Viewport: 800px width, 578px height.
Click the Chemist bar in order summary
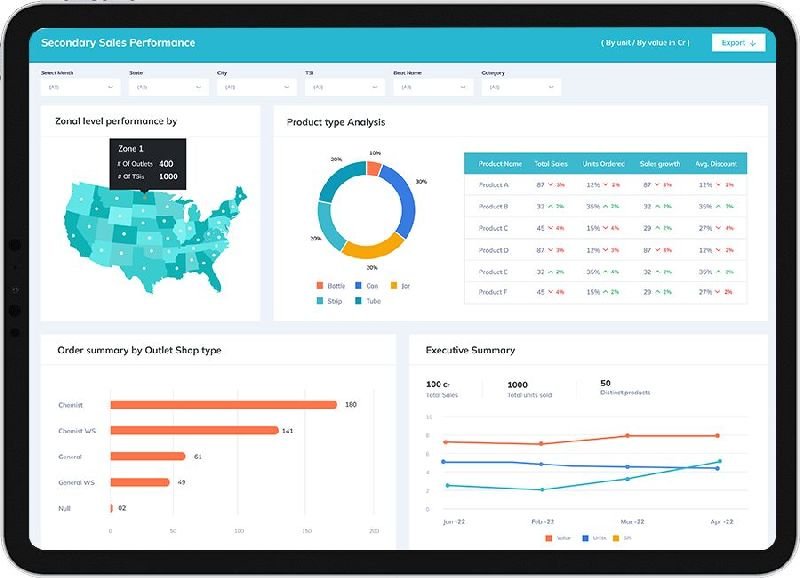tap(223, 405)
